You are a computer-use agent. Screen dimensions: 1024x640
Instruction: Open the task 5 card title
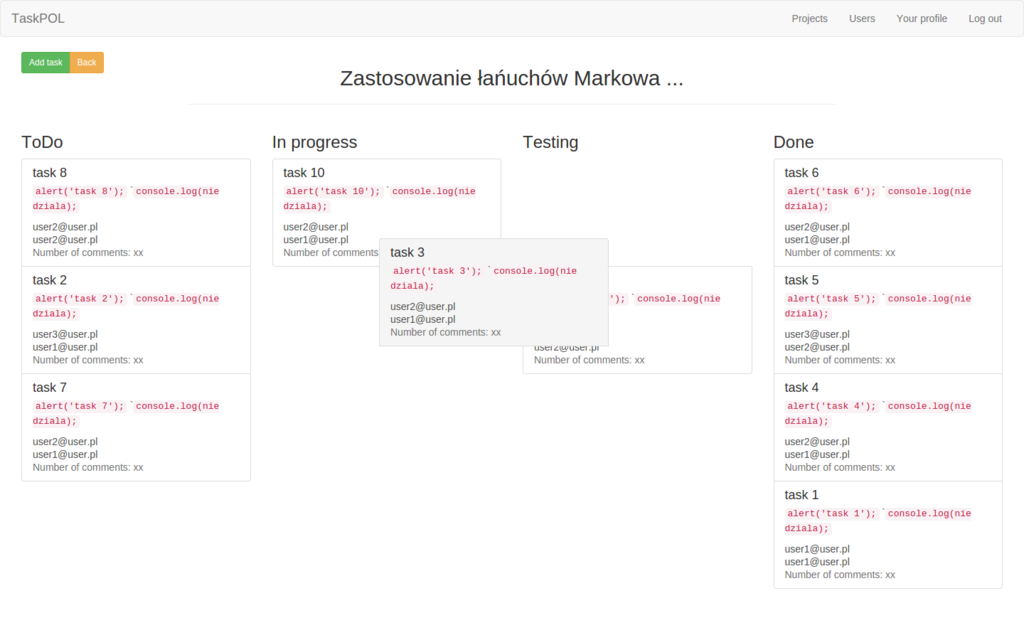pos(801,280)
